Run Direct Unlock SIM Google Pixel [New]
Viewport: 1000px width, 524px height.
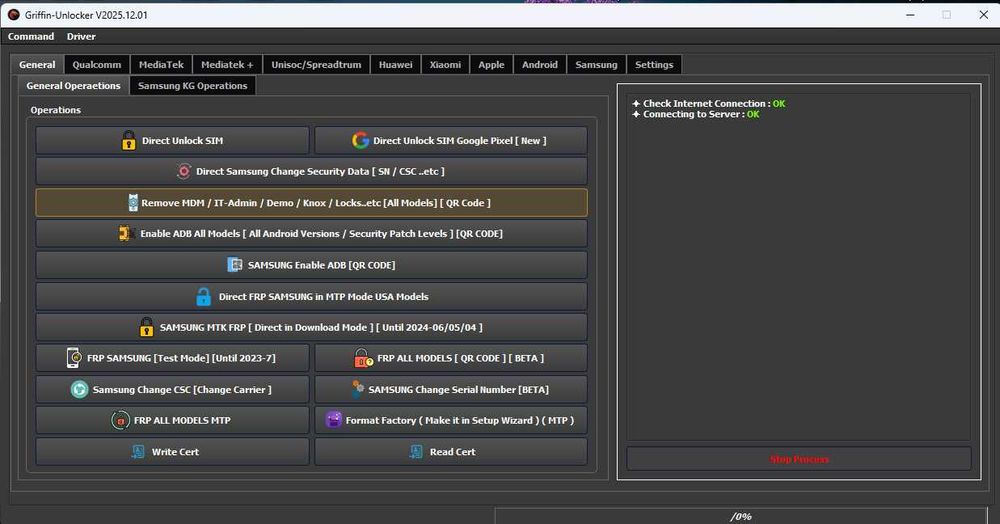click(451, 140)
